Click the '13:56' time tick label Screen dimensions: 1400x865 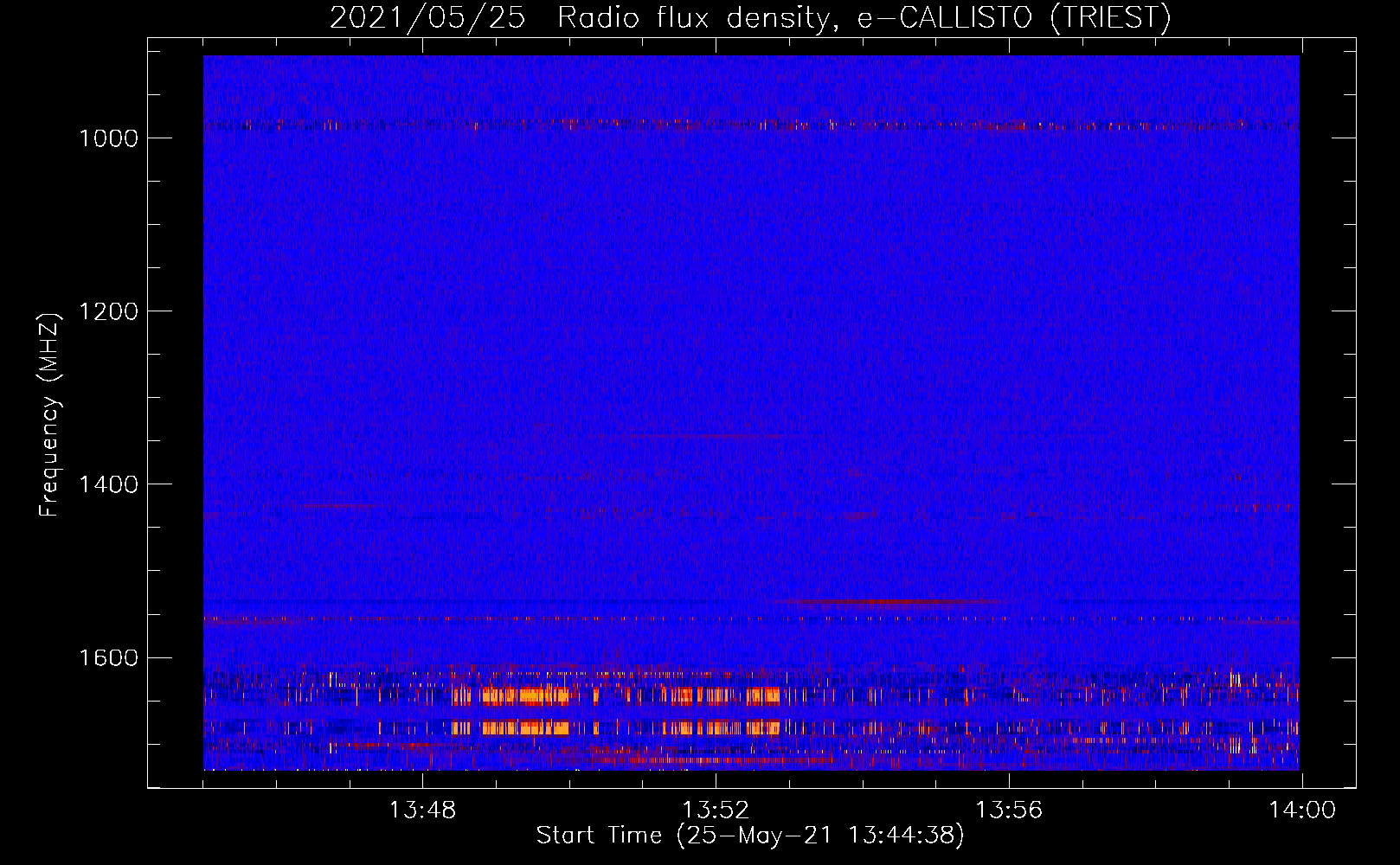tap(1009, 811)
